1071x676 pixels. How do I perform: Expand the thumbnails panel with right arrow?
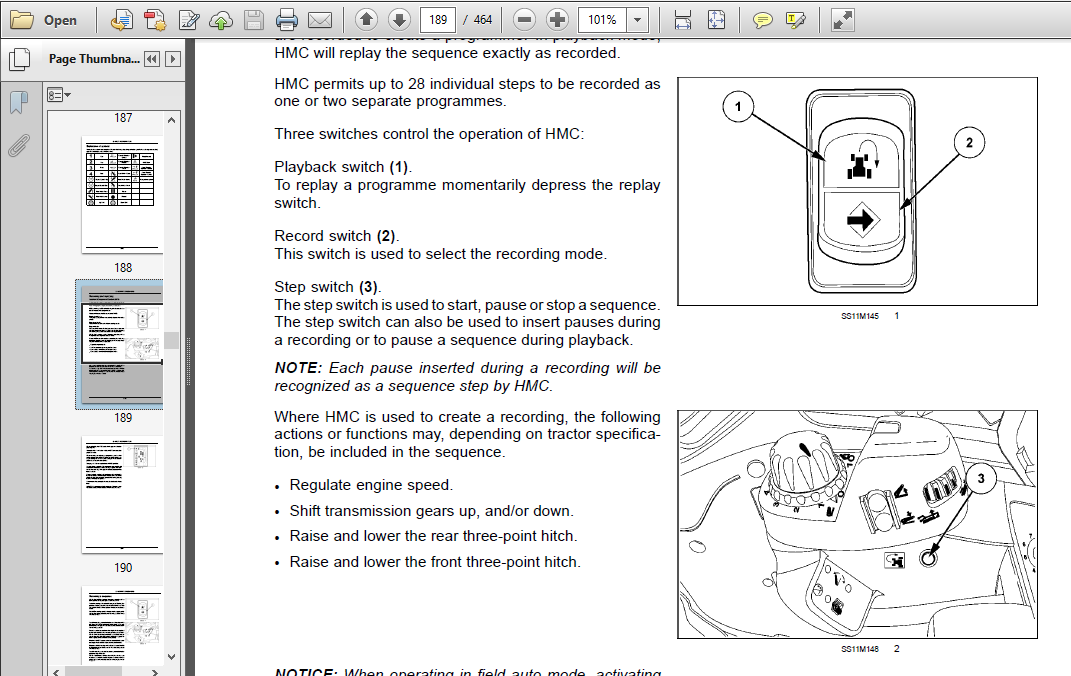[173, 59]
